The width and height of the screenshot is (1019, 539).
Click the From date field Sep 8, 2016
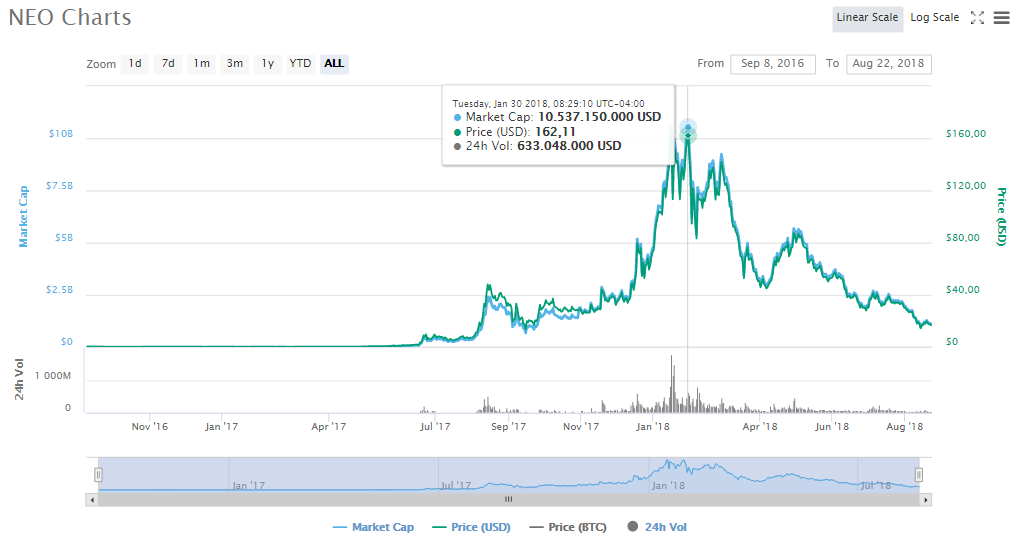[x=773, y=64]
